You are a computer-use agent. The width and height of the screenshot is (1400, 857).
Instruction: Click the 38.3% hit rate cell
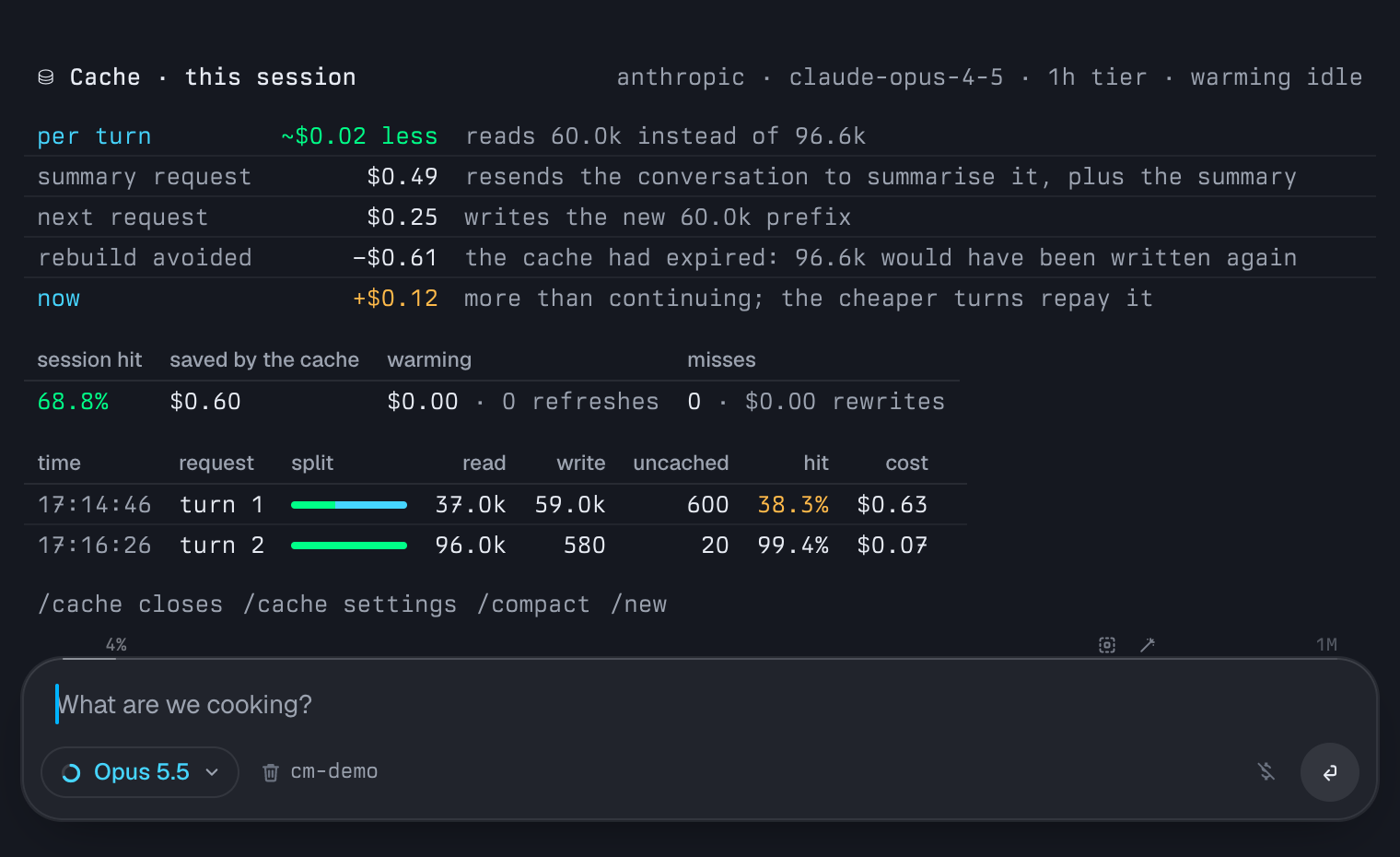click(x=793, y=505)
